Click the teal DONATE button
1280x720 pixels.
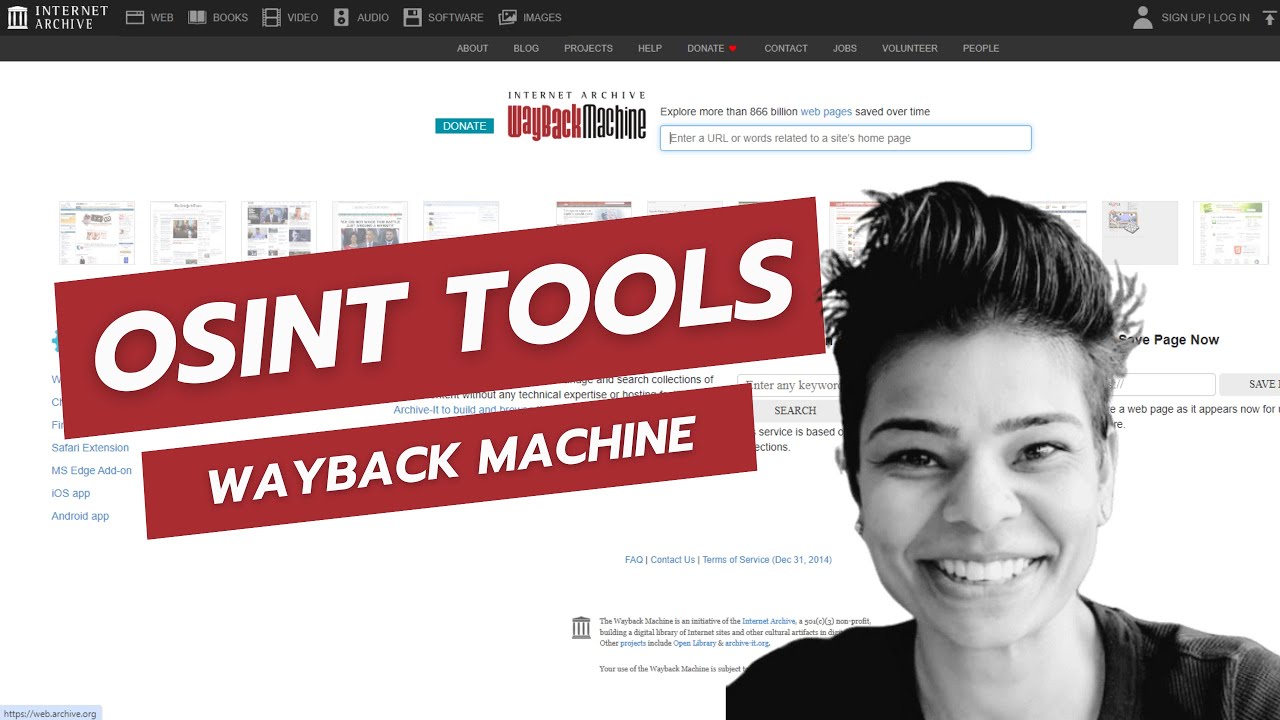(464, 126)
